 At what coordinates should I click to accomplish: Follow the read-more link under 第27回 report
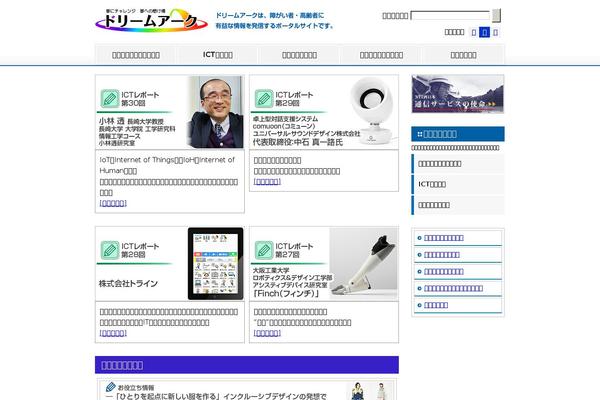click(x=267, y=333)
